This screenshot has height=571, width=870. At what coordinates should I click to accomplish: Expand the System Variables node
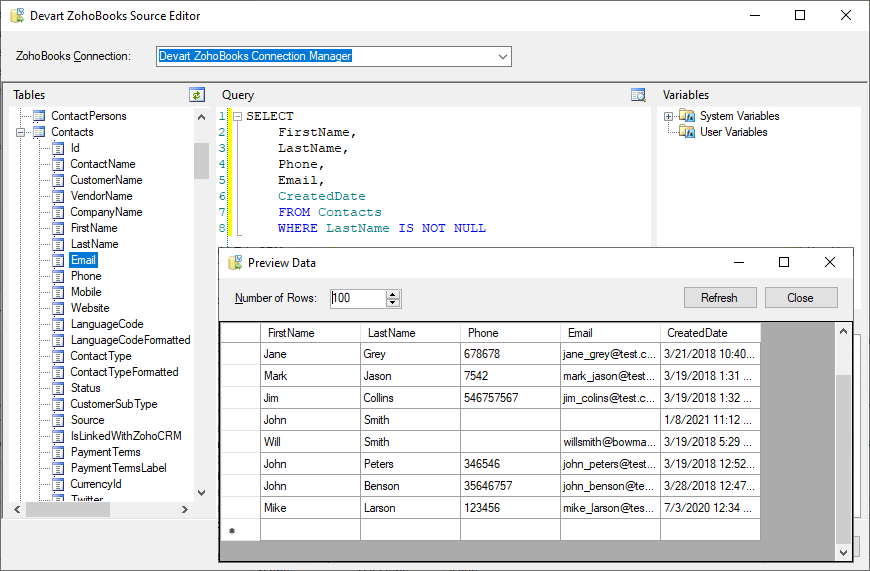point(668,116)
